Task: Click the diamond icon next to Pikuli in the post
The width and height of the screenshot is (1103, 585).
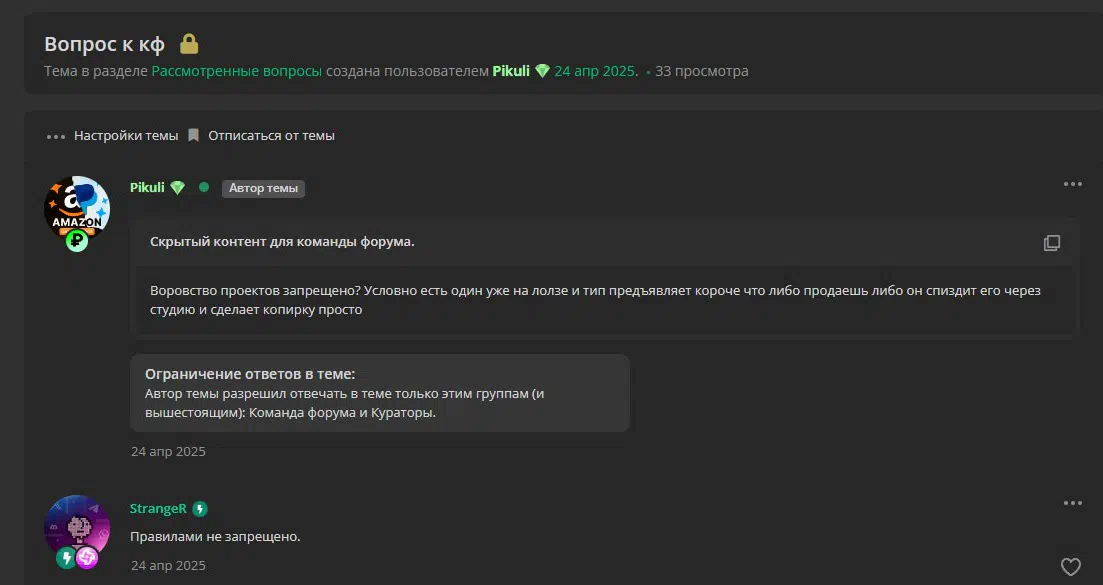Action: [x=177, y=188]
